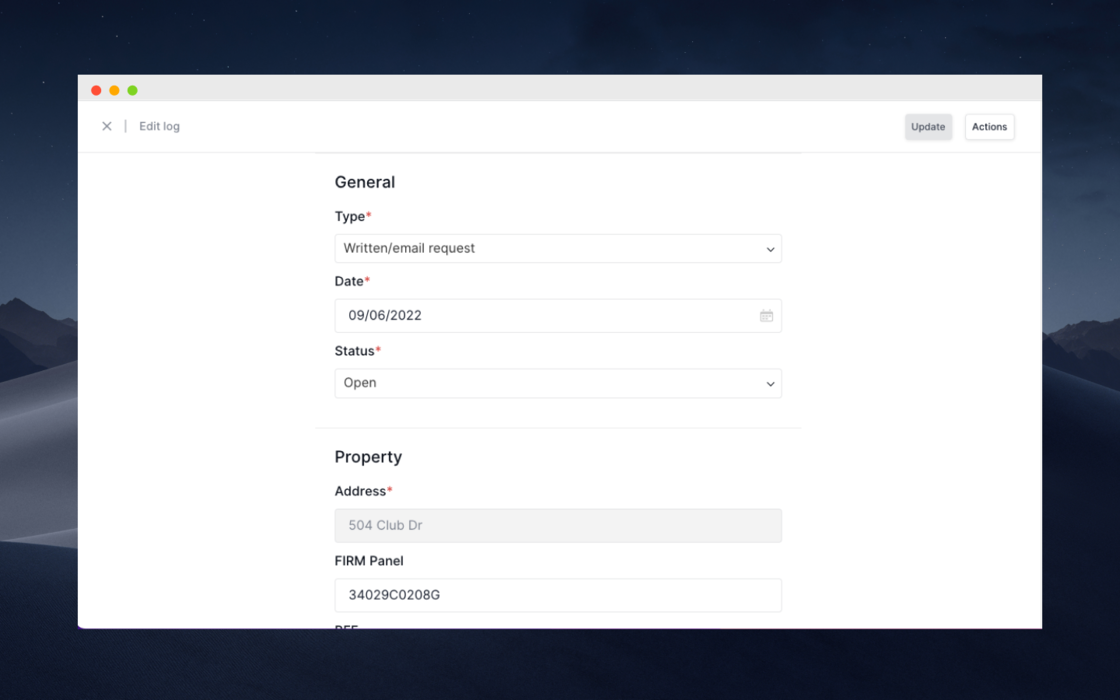Click the Property section heading
The width and height of the screenshot is (1120, 700).
(x=368, y=456)
